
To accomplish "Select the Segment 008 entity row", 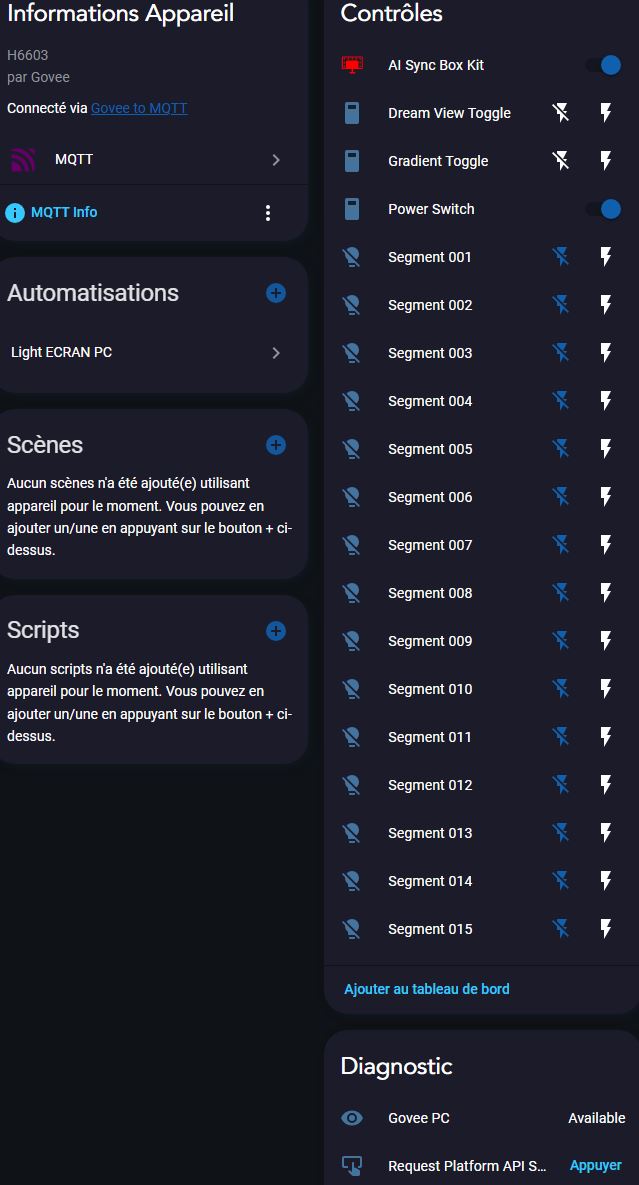I will point(430,593).
